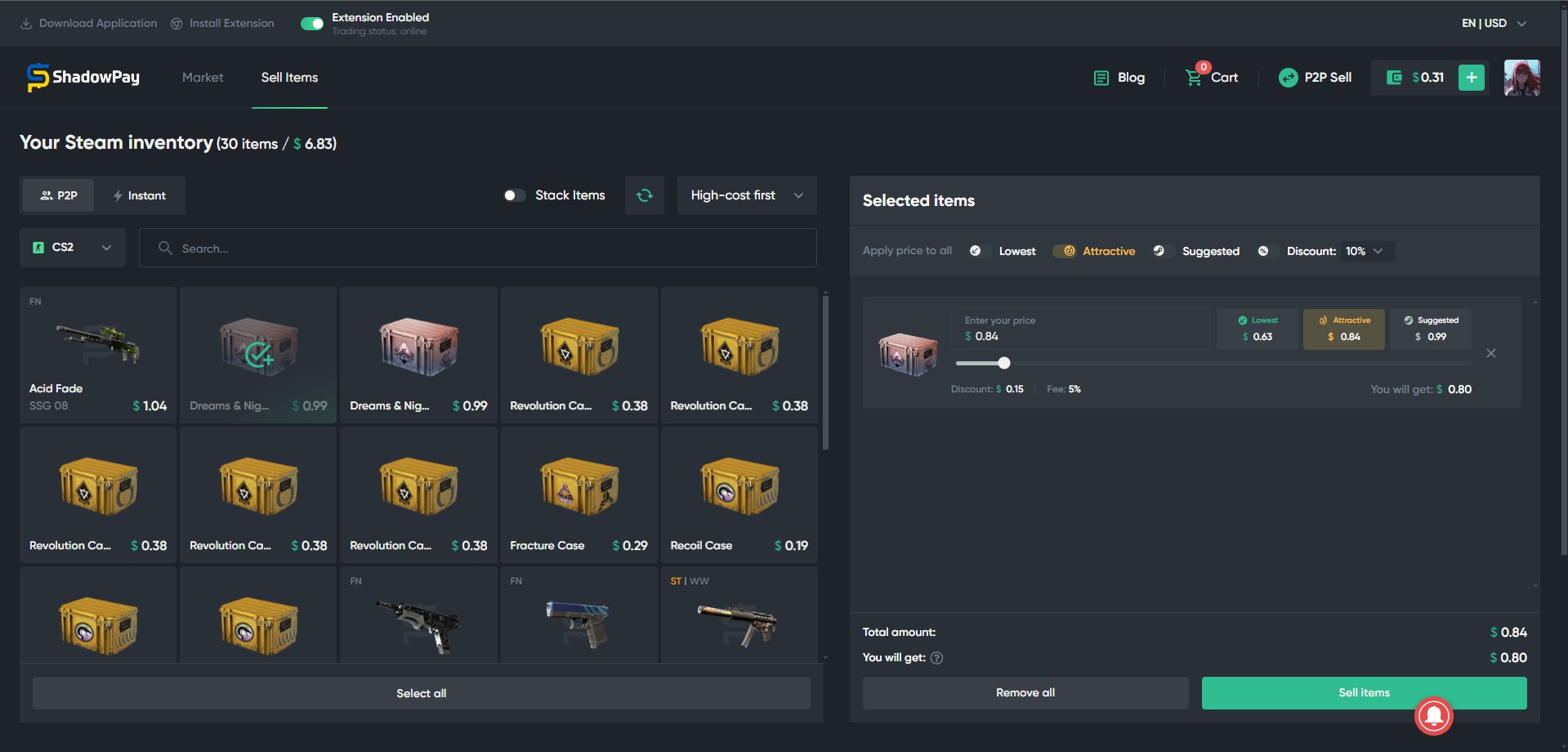Image resolution: width=1568 pixels, height=752 pixels.
Task: Click the price slider handle
Action: pos(1004,363)
